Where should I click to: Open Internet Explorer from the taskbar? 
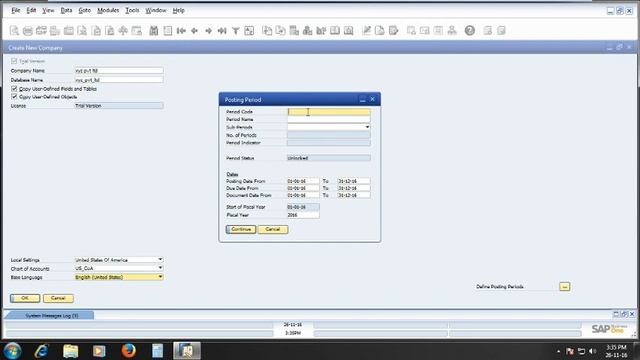pyautogui.click(x=42, y=351)
